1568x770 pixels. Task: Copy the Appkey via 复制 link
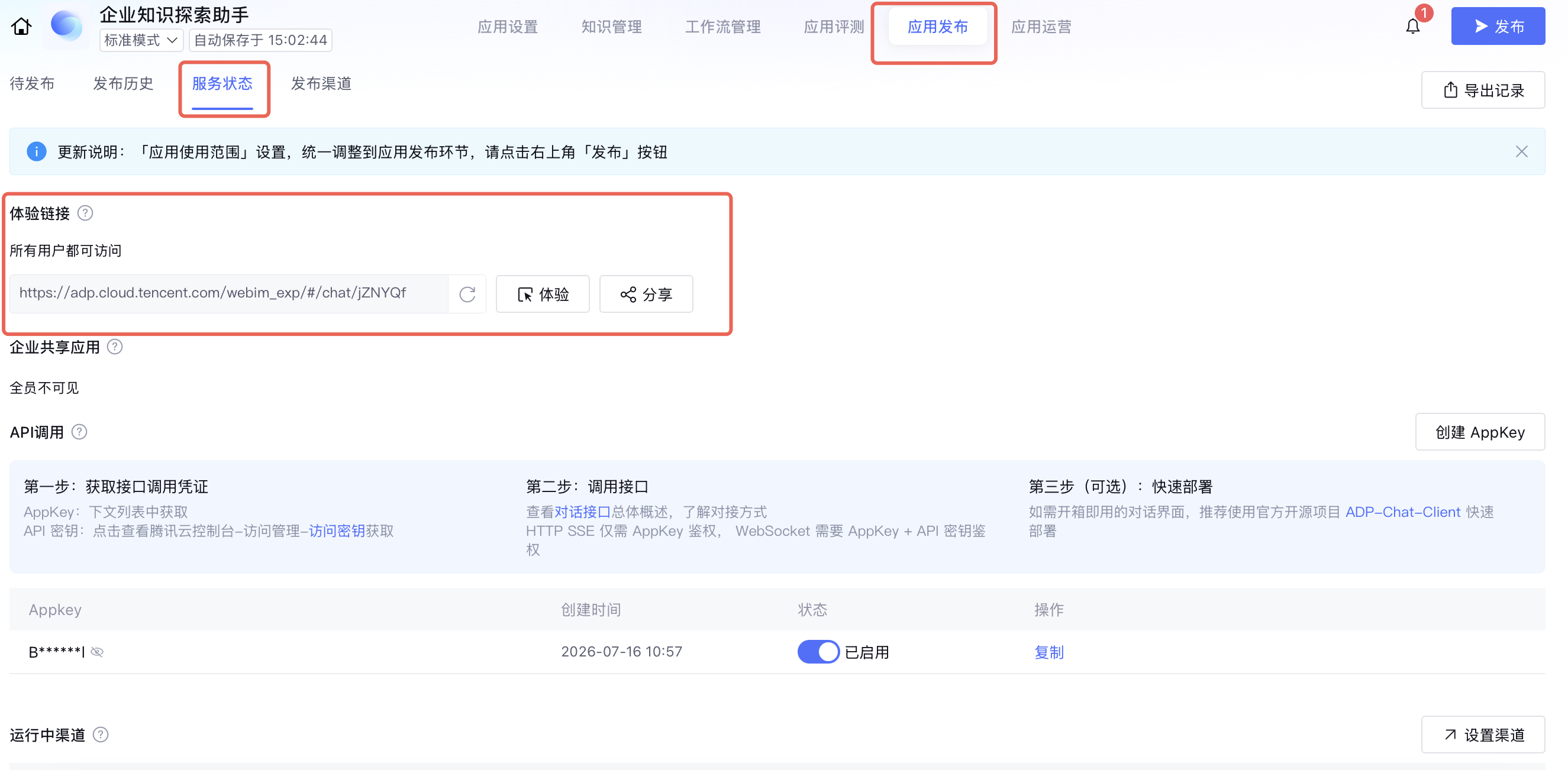point(1048,652)
